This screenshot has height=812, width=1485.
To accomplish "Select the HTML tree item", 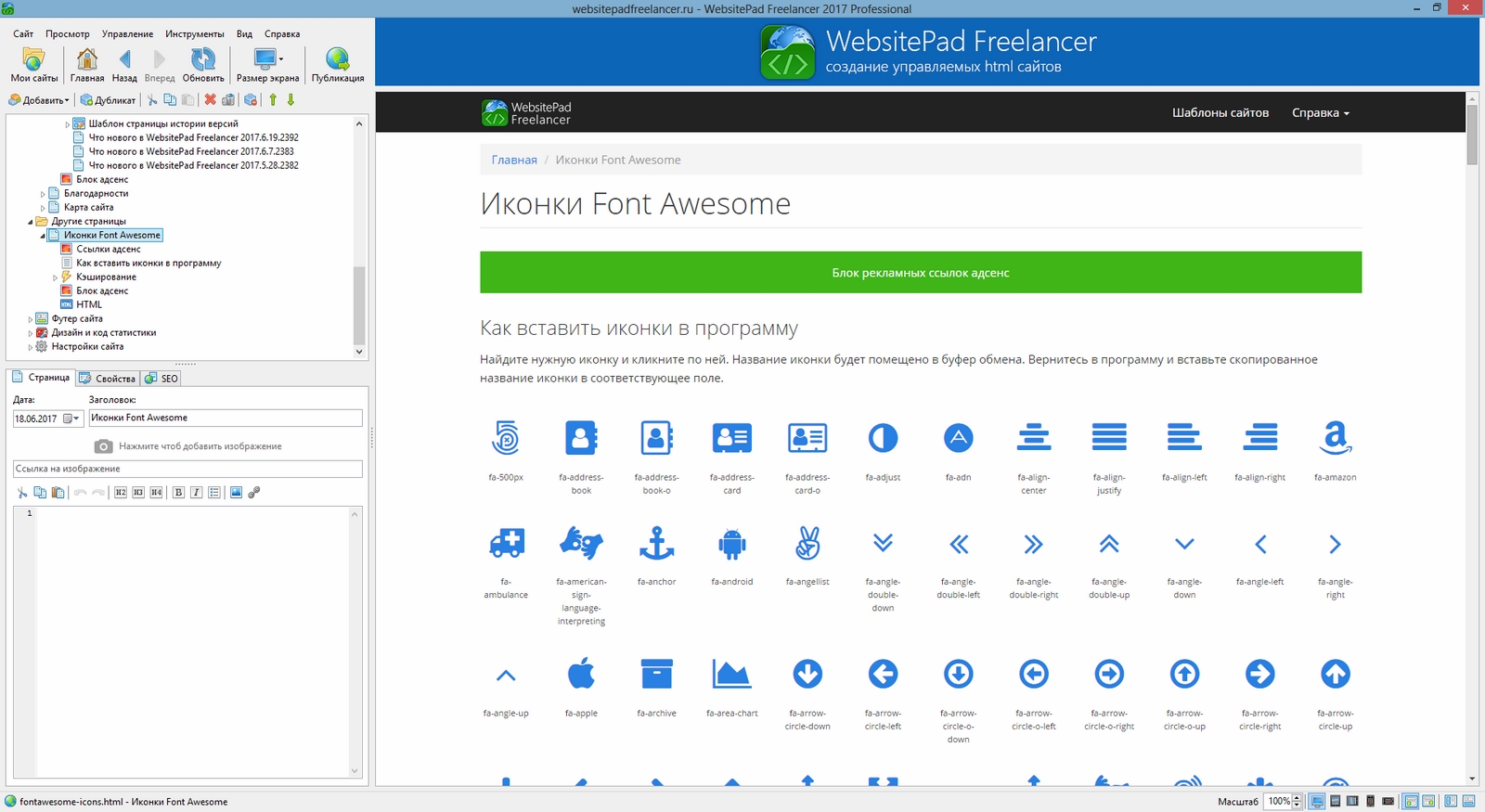I will (x=89, y=304).
